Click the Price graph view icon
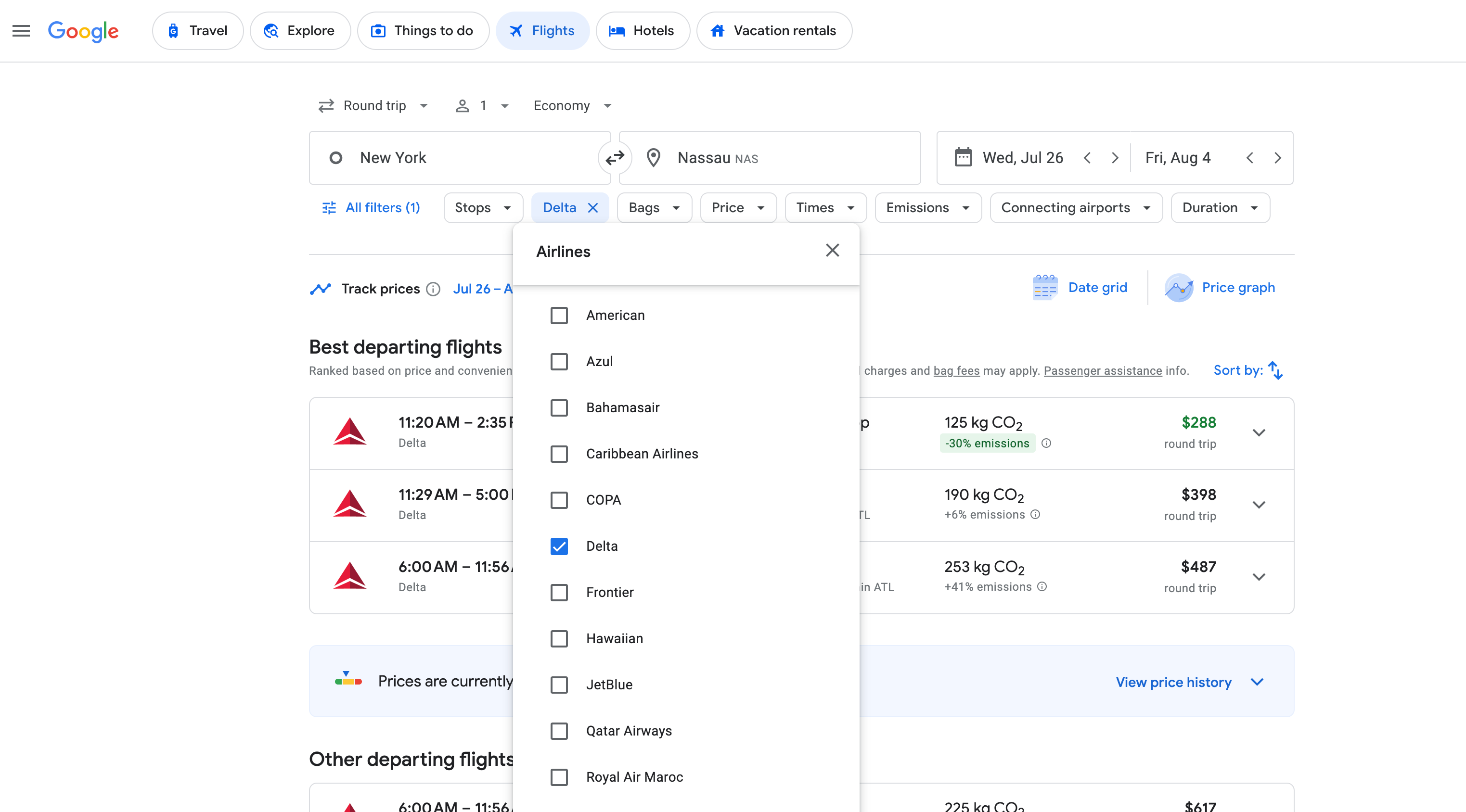This screenshot has height=812, width=1466. click(x=1179, y=288)
